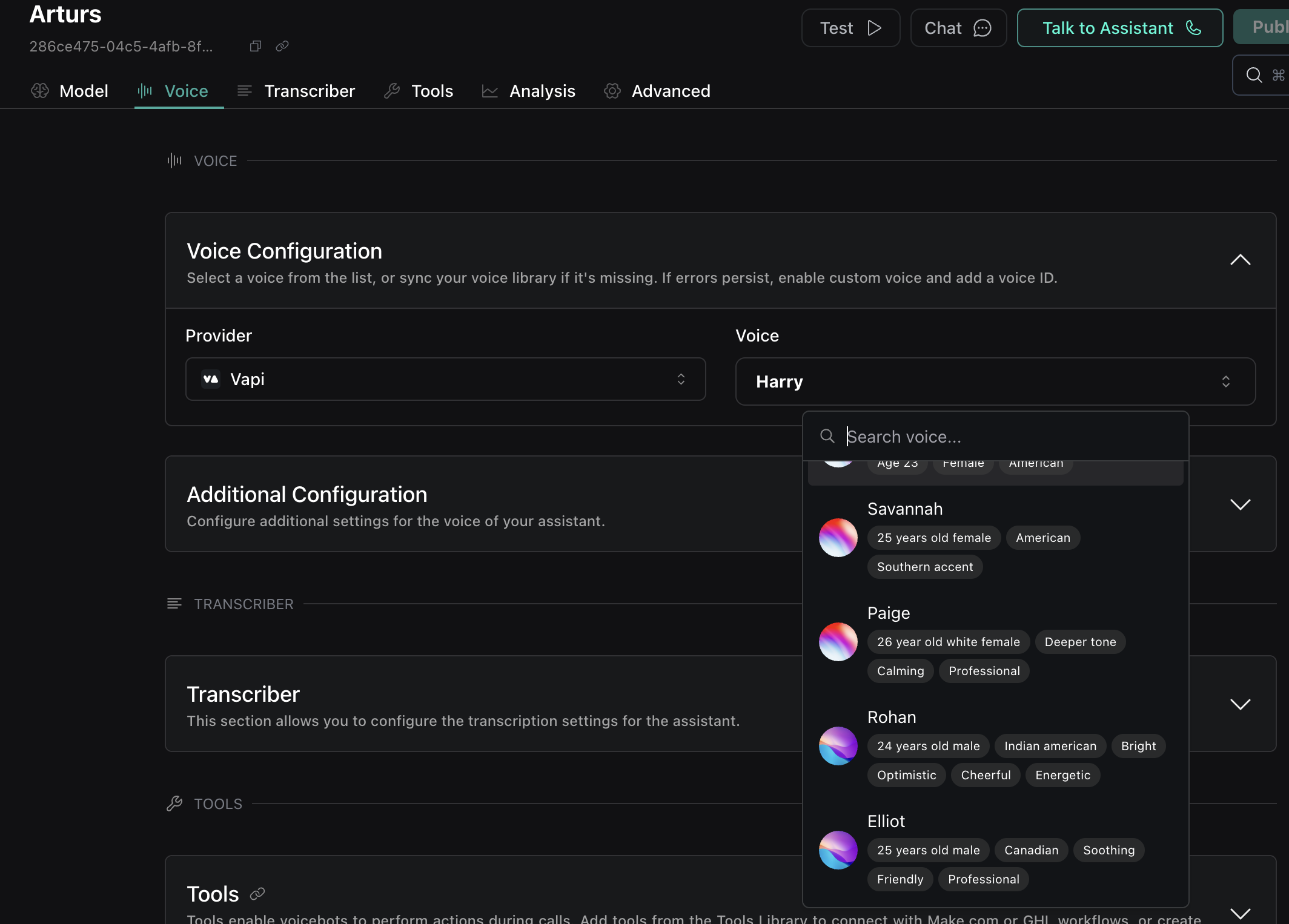Switch to the Model tab
The width and height of the screenshot is (1289, 924).
pyautogui.click(x=70, y=91)
